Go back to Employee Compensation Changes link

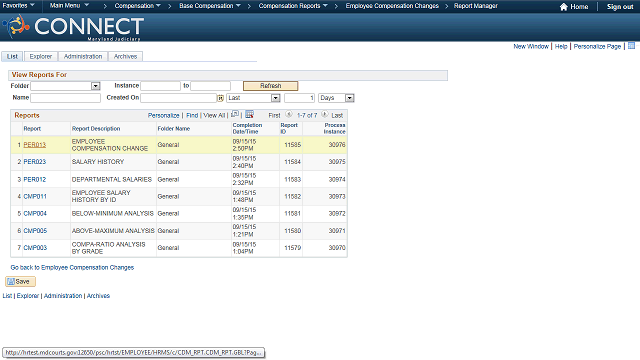point(72,268)
